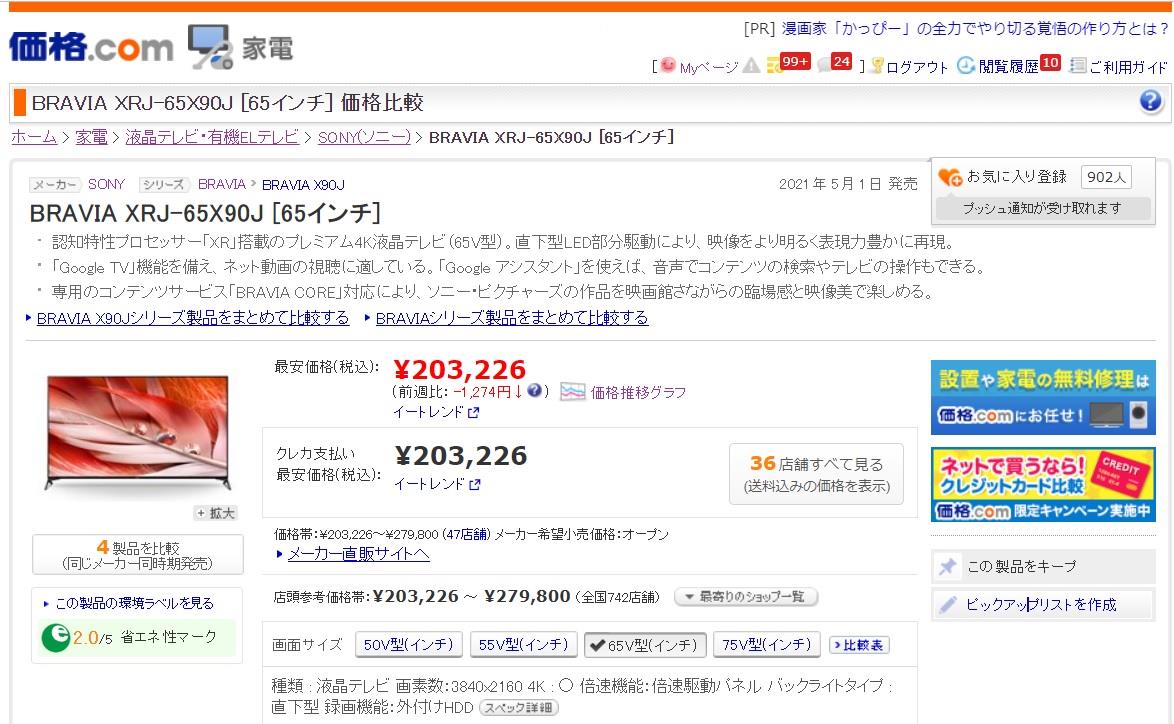Go to ホーム breadcrumb
This screenshot has height=724, width=1174.
(x=34, y=137)
